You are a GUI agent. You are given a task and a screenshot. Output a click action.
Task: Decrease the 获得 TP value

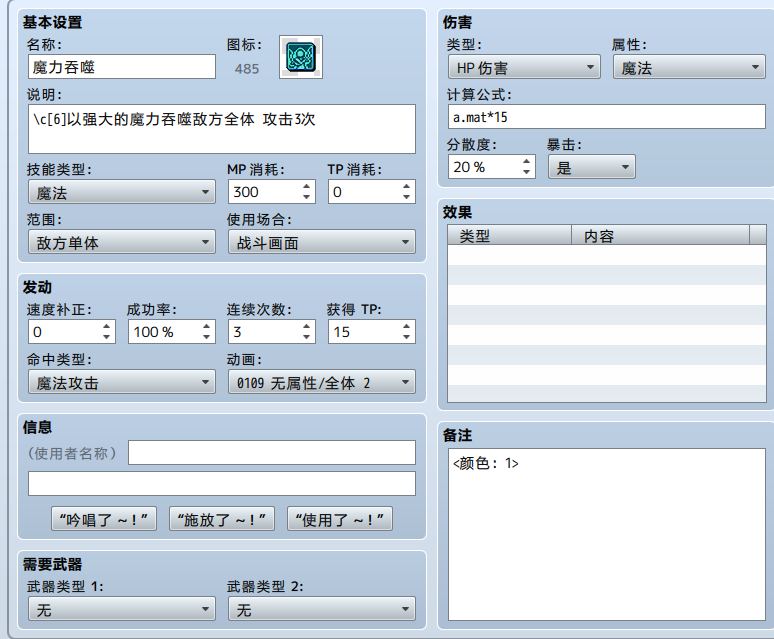tap(406, 338)
